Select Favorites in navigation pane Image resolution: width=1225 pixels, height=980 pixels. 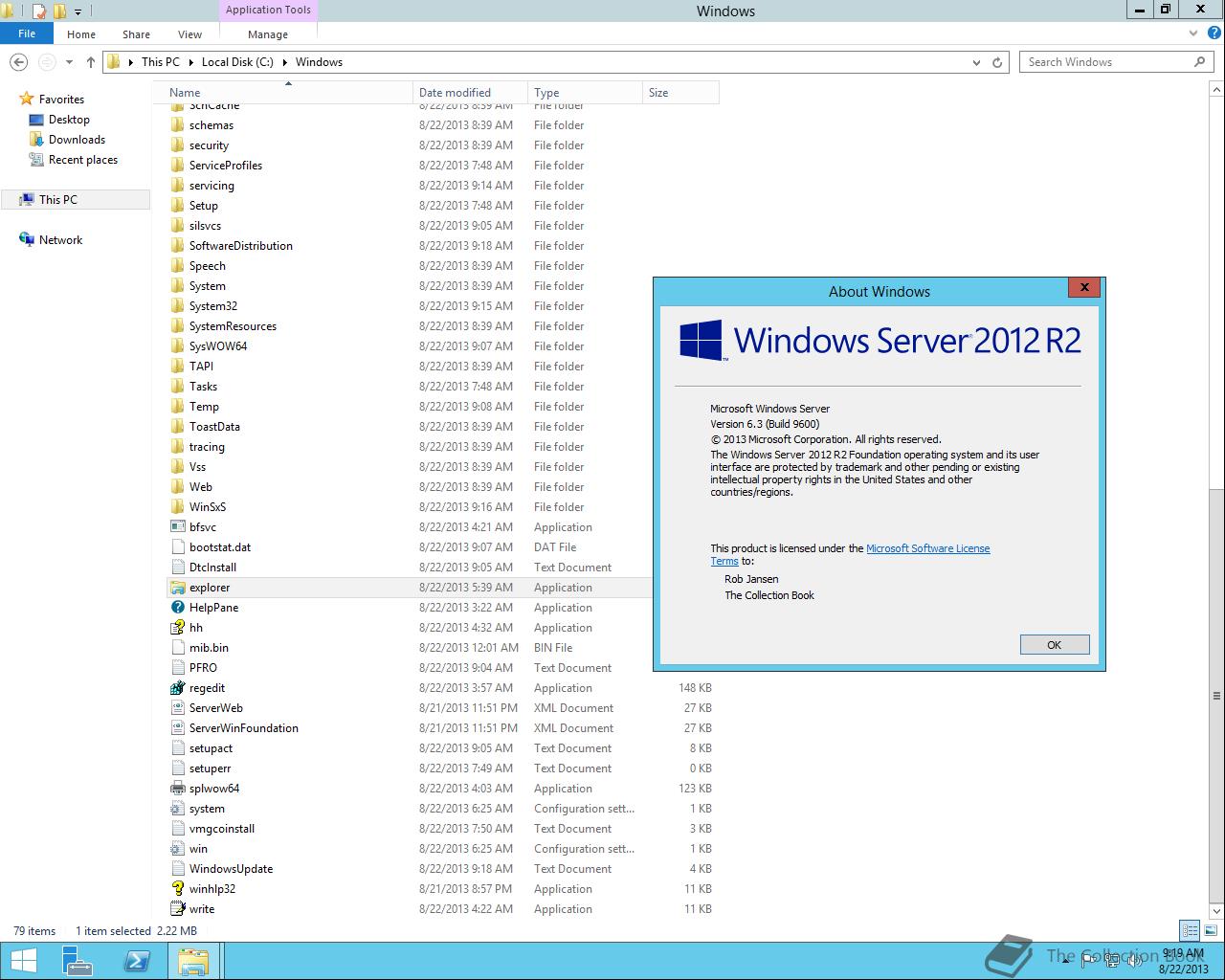point(61,100)
